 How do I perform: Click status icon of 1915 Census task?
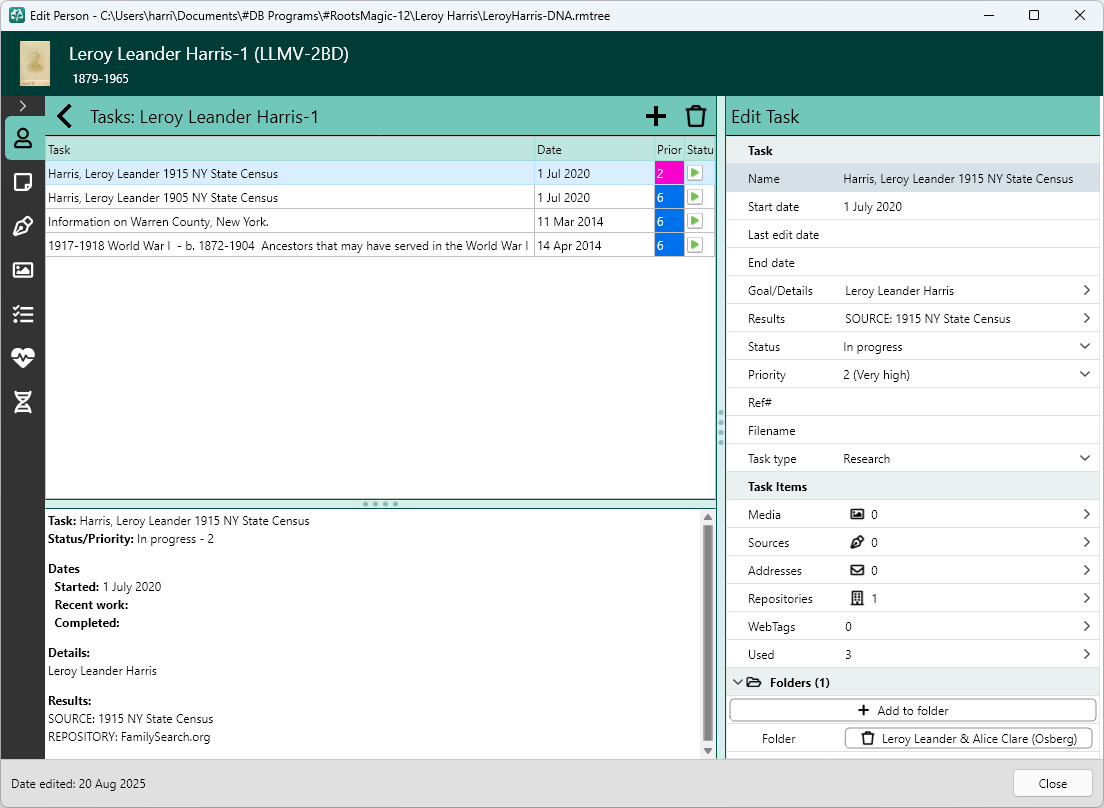coord(695,173)
